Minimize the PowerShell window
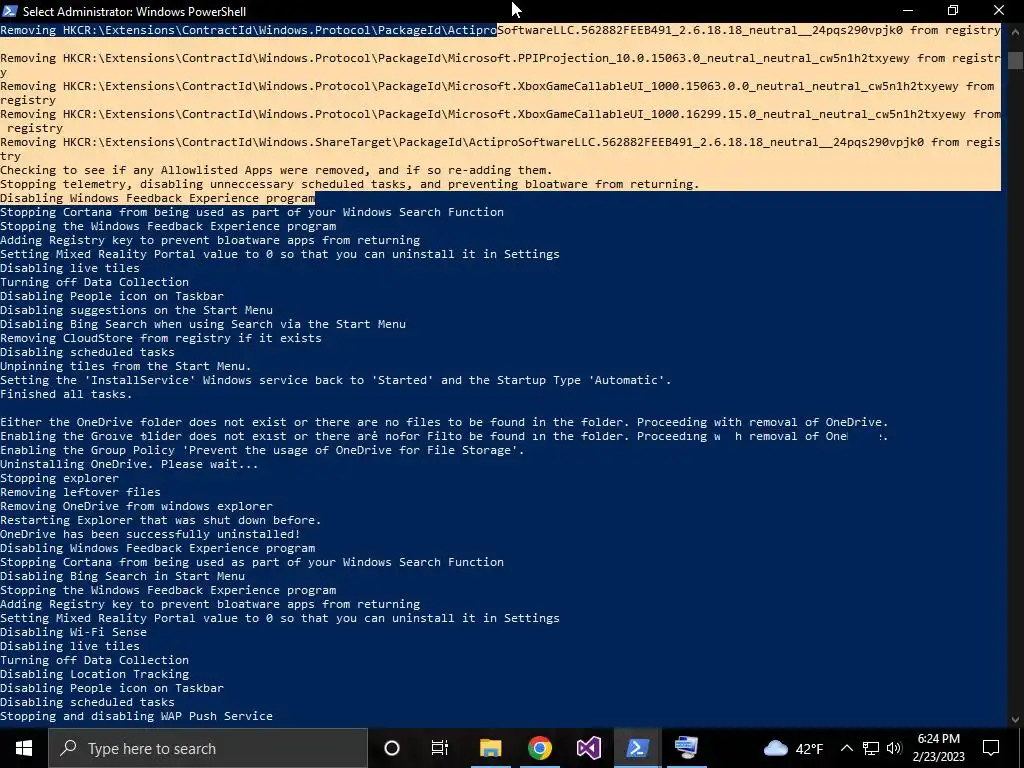This screenshot has height=768, width=1024. pos(908,11)
